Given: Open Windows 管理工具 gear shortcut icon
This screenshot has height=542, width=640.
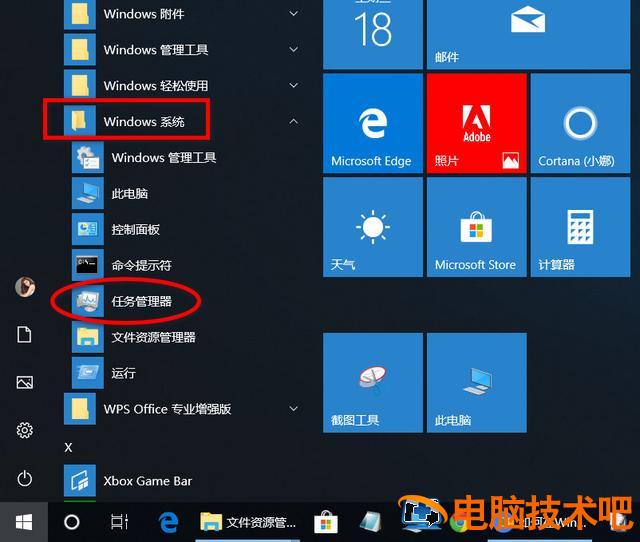Looking at the screenshot, I should click(88, 158).
